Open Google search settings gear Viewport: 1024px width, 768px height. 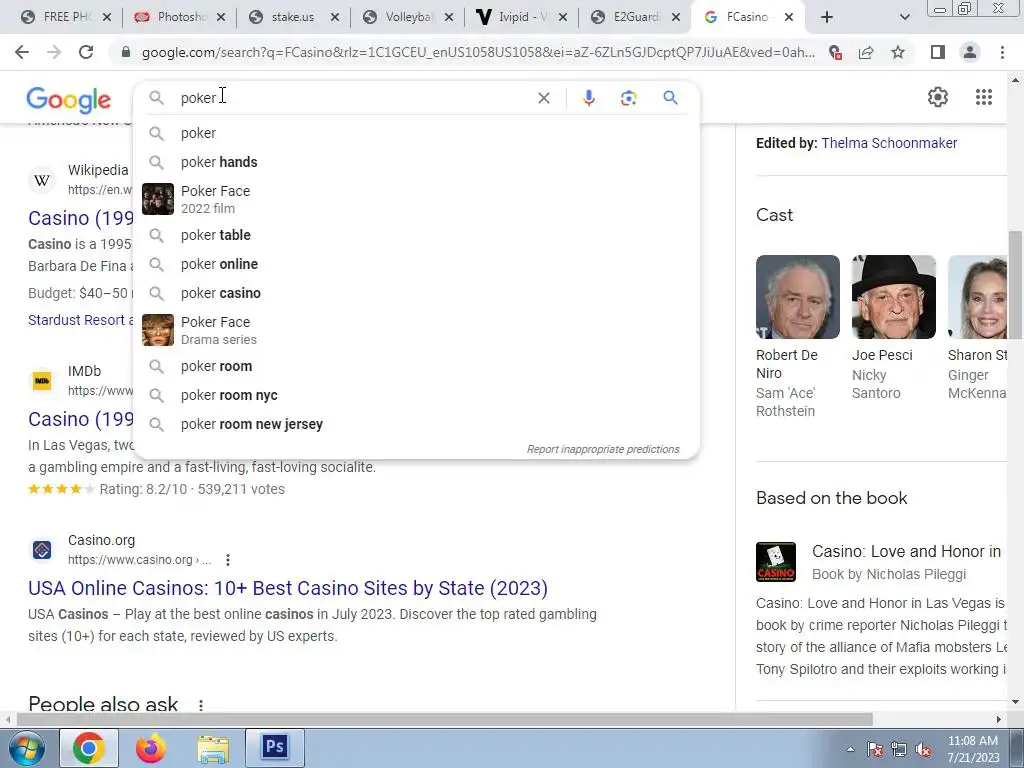point(938,97)
